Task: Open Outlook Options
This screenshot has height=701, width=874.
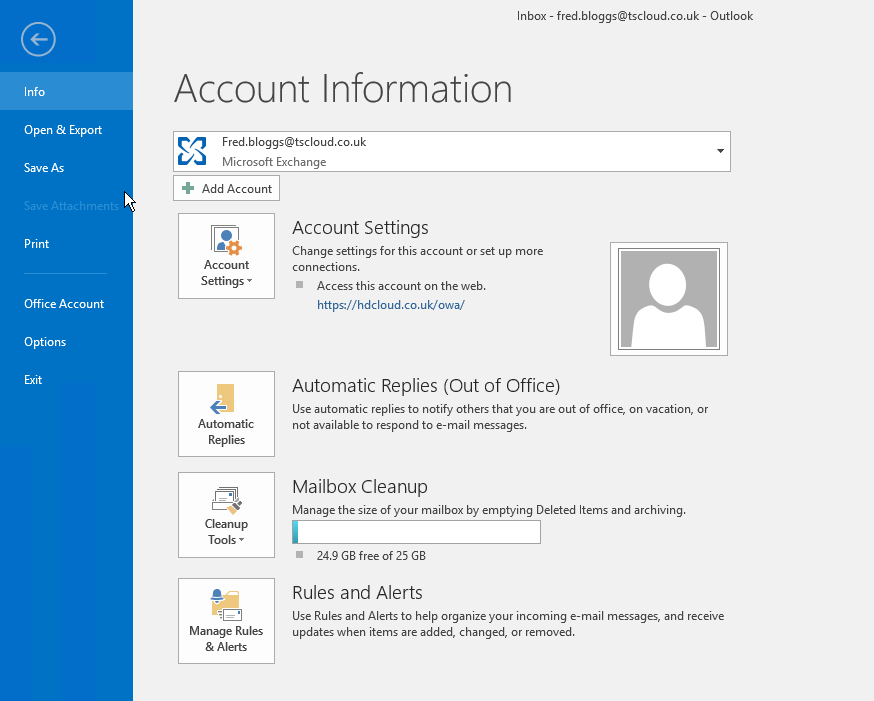Action: (x=66, y=342)
